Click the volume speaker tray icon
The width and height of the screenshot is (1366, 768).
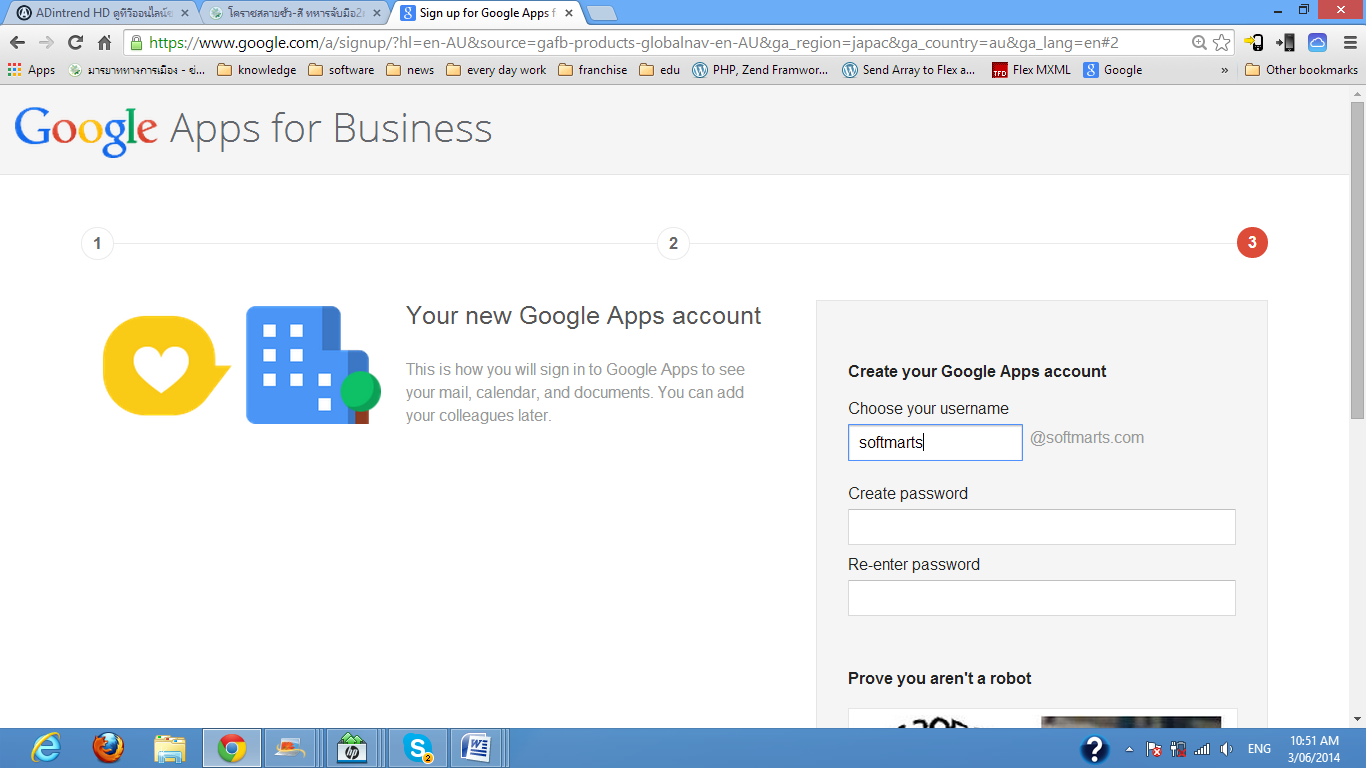coord(1227,749)
